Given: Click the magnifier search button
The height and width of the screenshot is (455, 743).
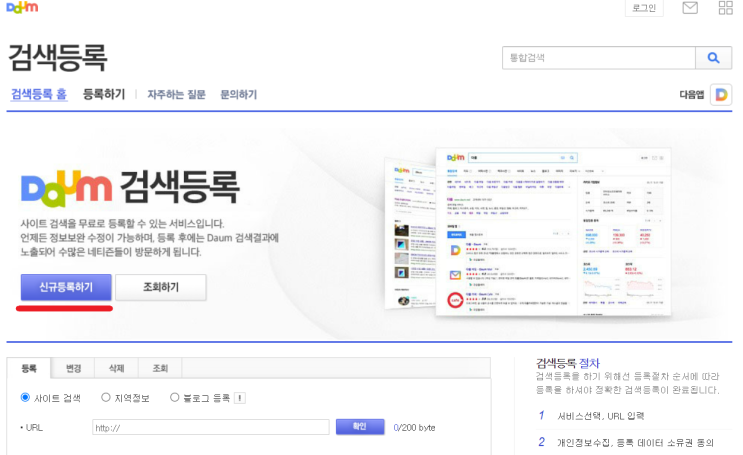Looking at the screenshot, I should tap(714, 58).
